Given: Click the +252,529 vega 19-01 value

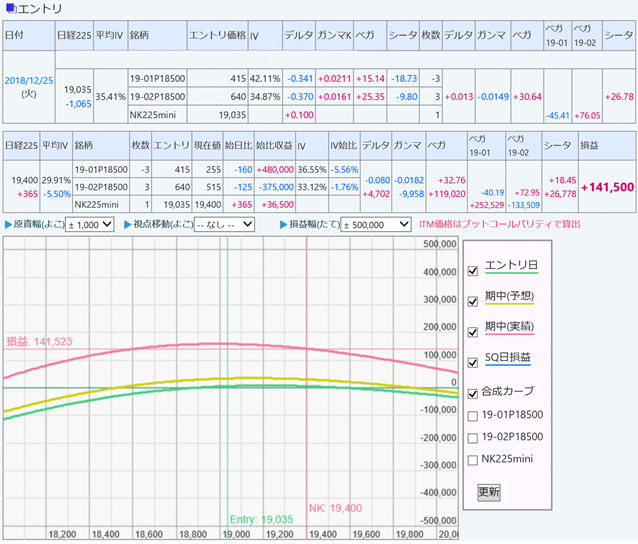Looking at the screenshot, I should point(487,205).
